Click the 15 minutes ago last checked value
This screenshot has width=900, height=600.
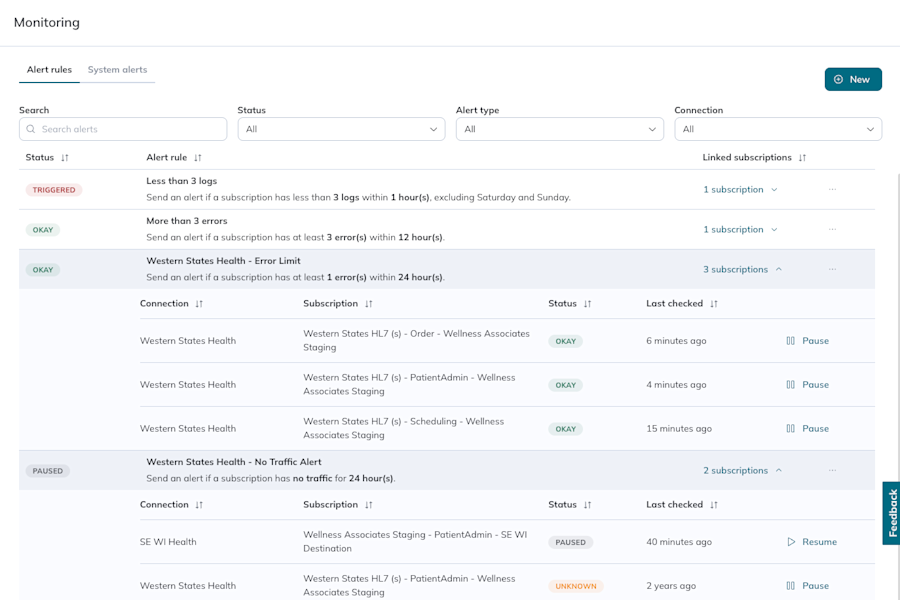point(679,429)
